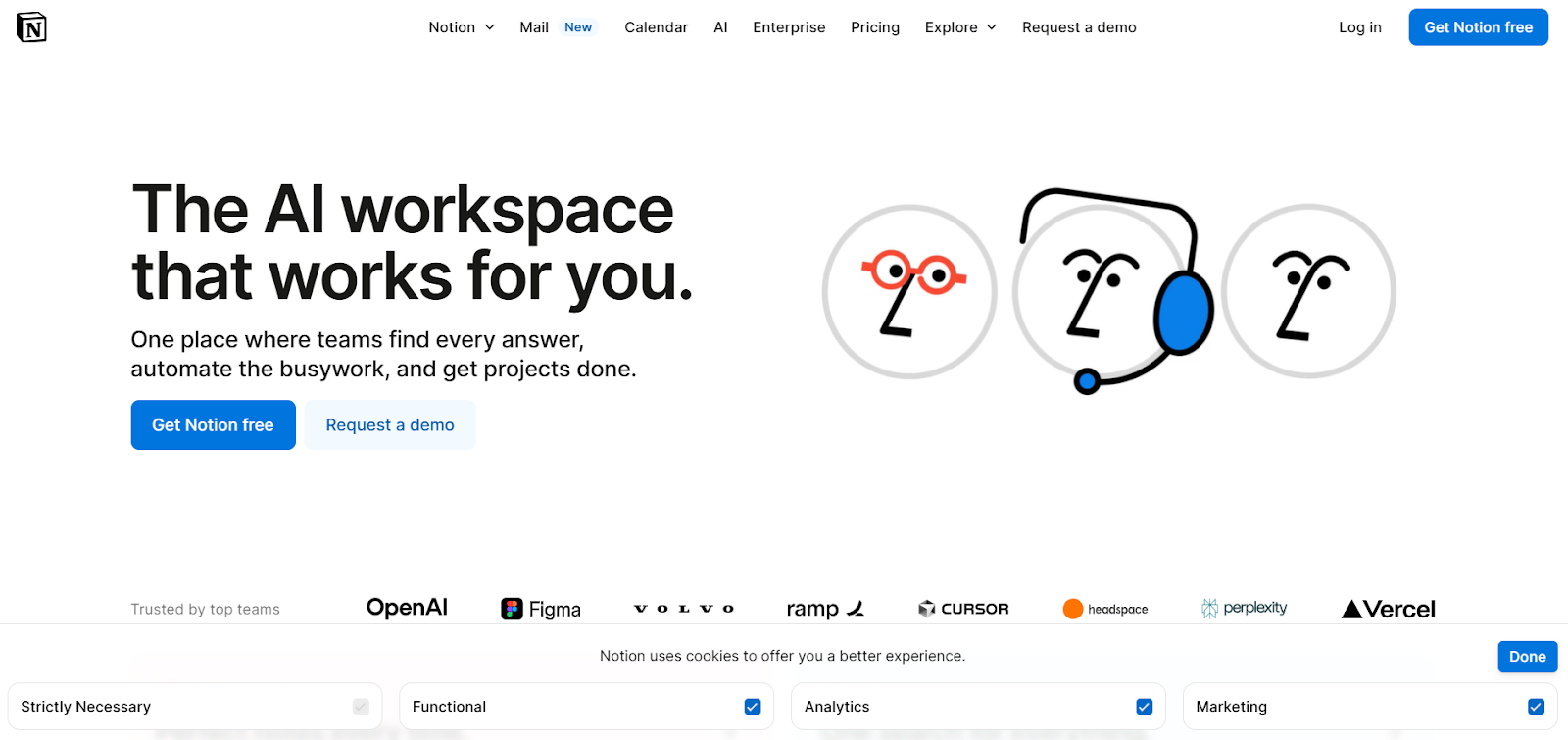Click the cookie notice message text
The height and width of the screenshot is (740, 1568).
click(x=782, y=656)
